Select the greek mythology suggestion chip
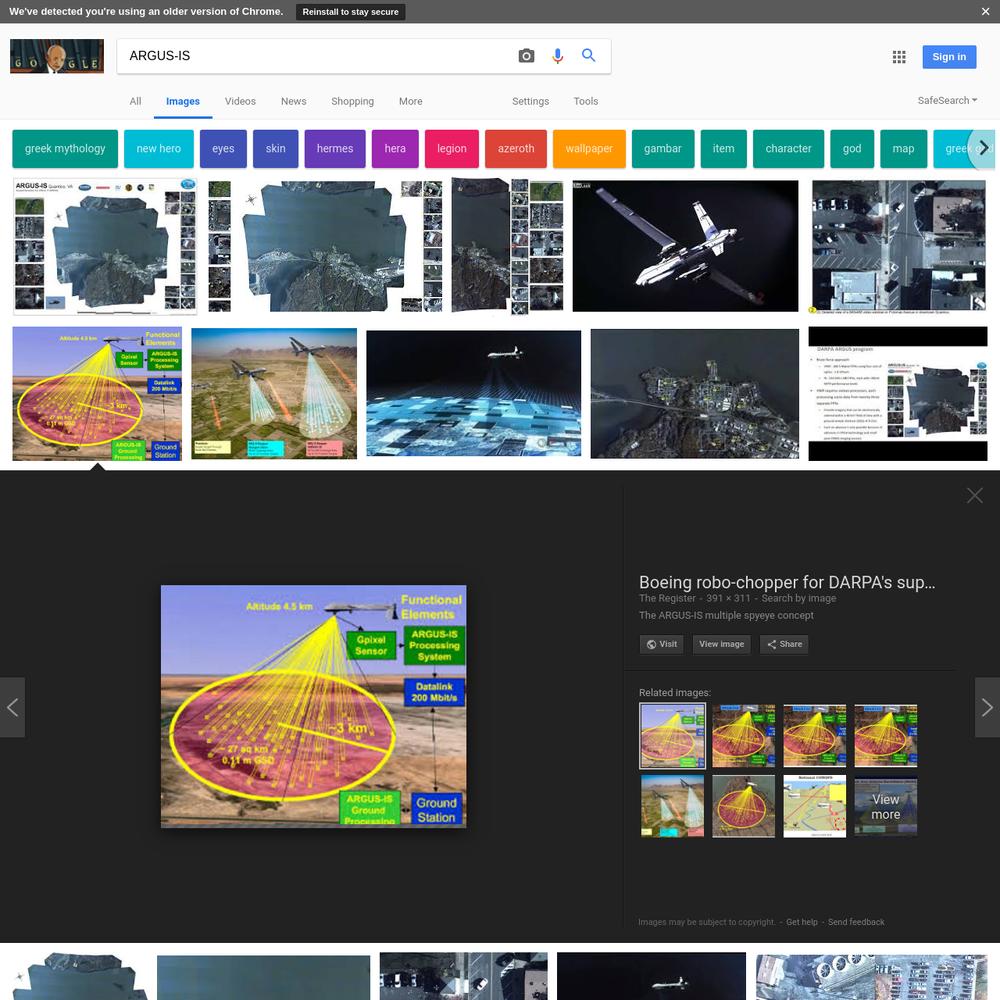Image resolution: width=1000 pixels, height=1000 pixels. (65, 149)
